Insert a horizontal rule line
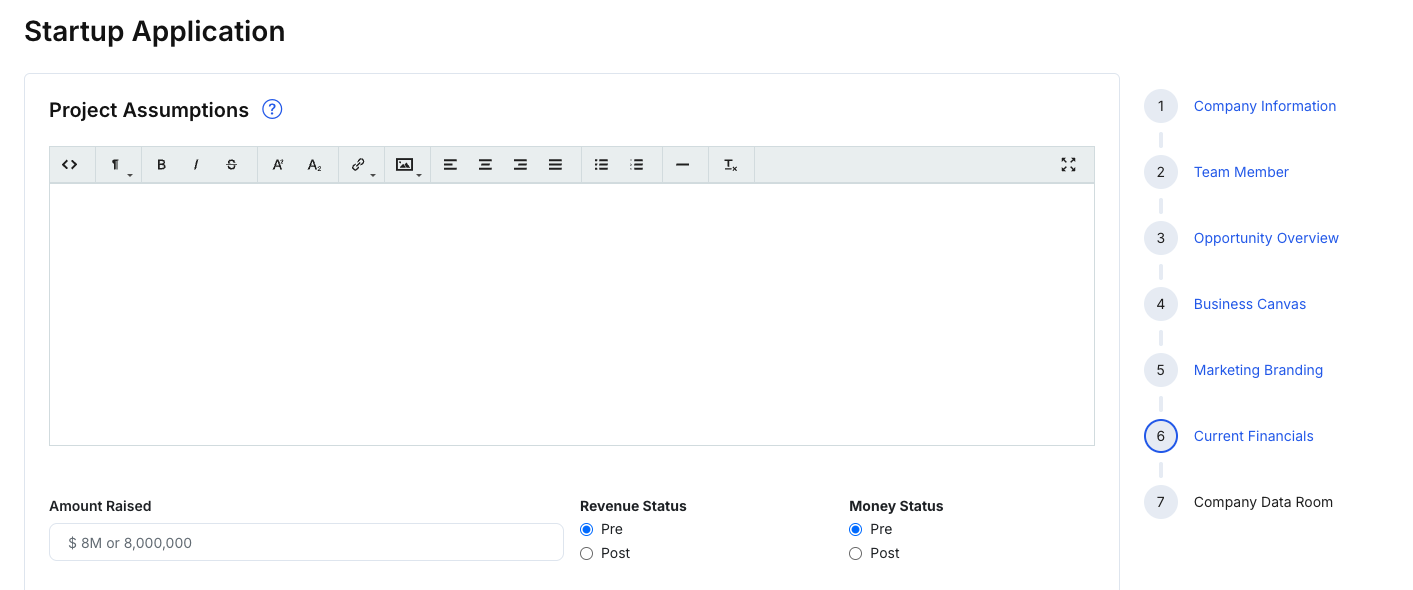 pyautogui.click(x=682, y=165)
